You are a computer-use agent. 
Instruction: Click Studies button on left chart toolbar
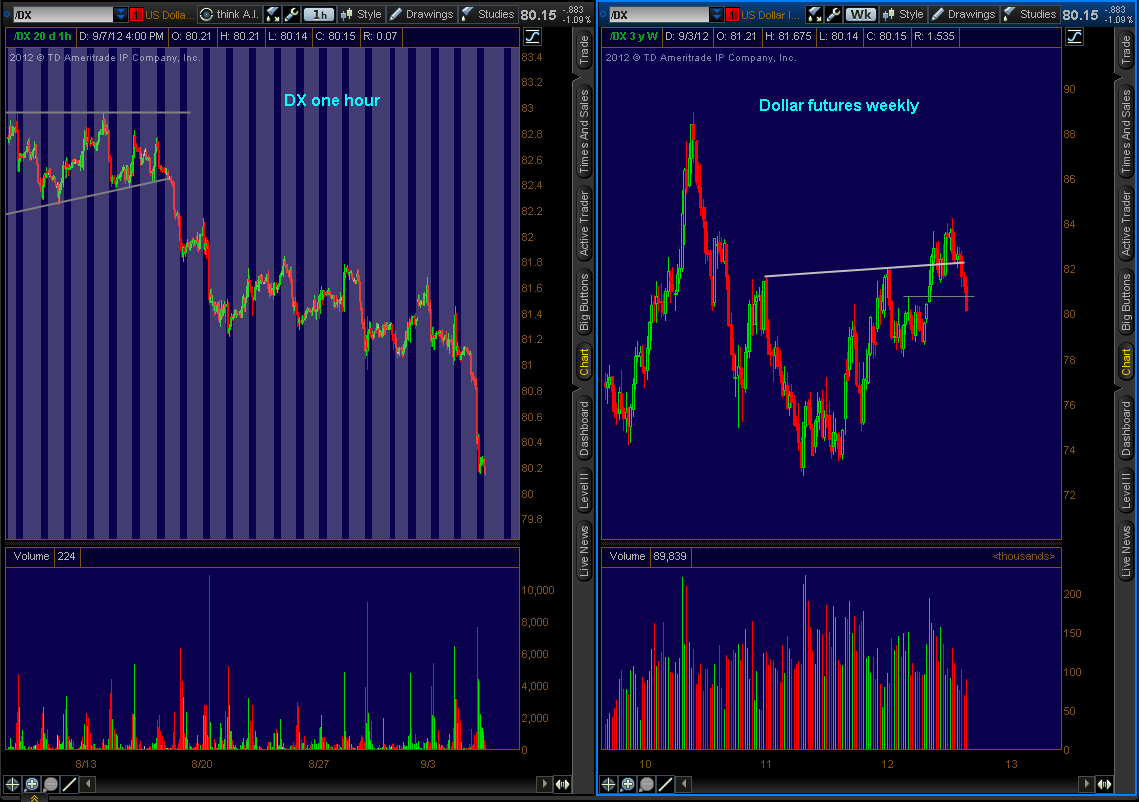click(x=488, y=14)
